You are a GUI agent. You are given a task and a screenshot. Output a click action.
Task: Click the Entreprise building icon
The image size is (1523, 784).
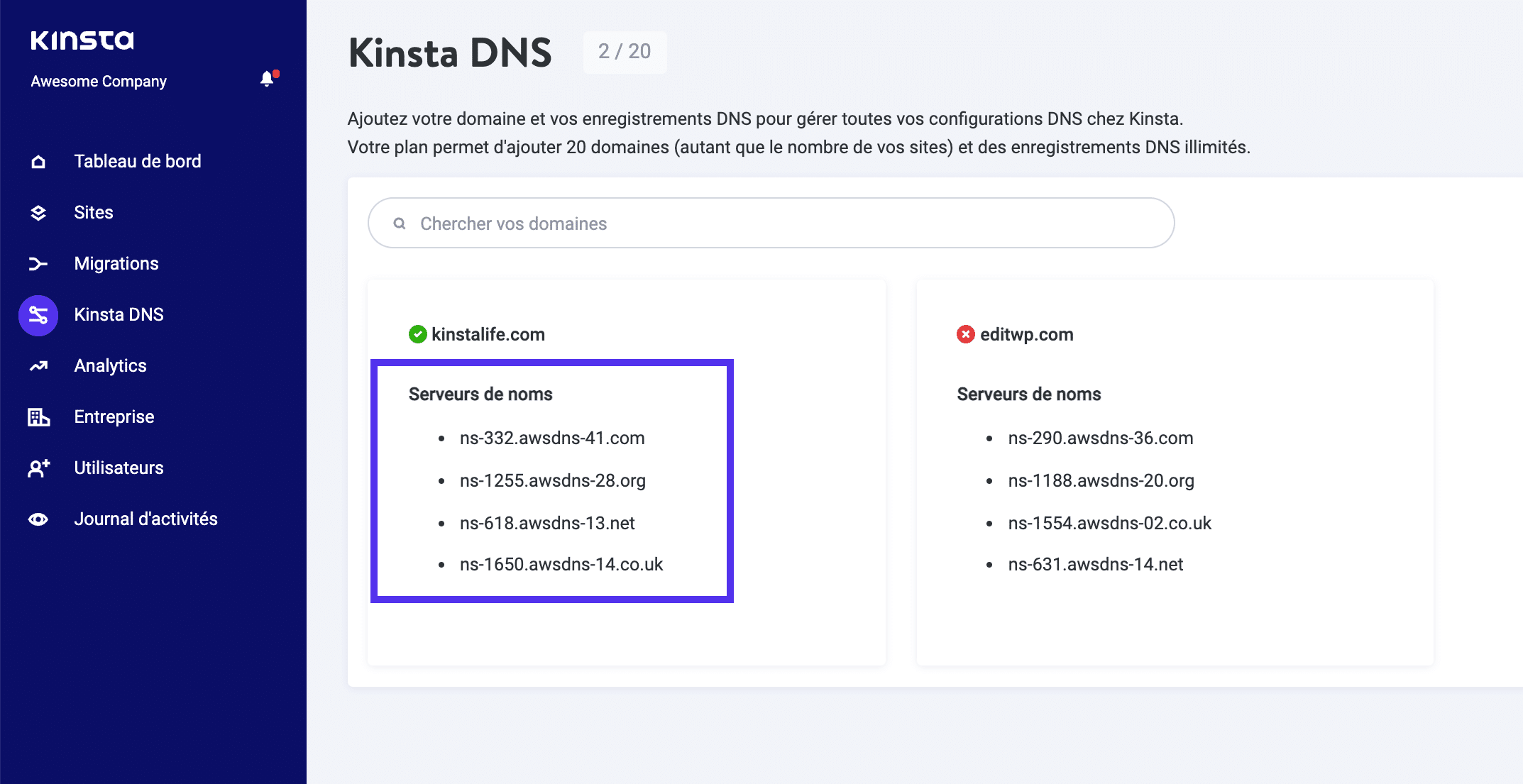38,416
